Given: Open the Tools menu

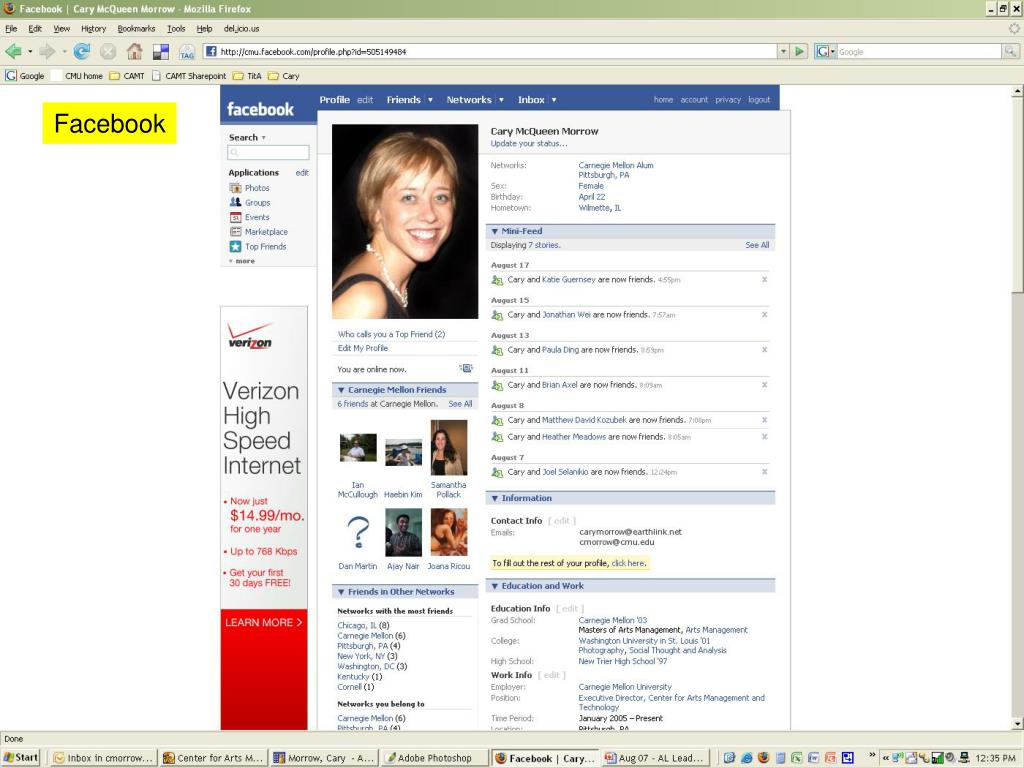Looking at the screenshot, I should [x=176, y=29].
